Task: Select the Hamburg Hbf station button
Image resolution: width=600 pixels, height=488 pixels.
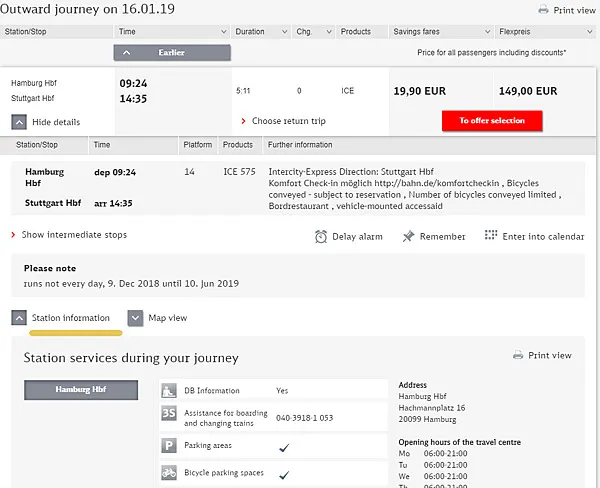Action: click(81, 390)
